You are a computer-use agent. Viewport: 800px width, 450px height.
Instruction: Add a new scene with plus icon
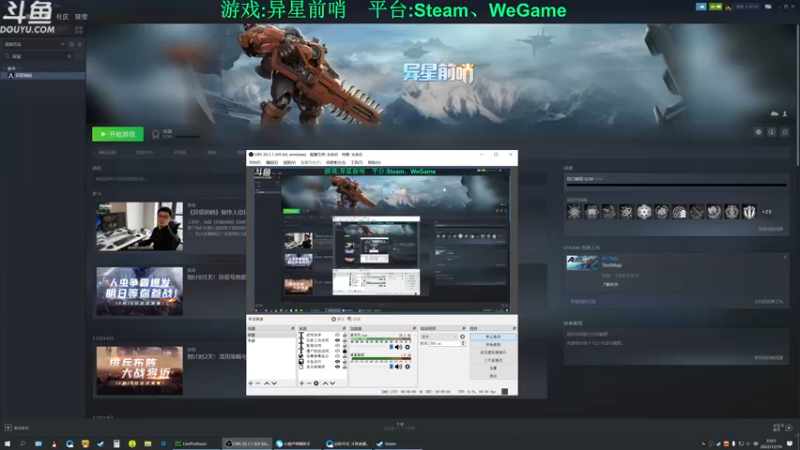(x=251, y=383)
